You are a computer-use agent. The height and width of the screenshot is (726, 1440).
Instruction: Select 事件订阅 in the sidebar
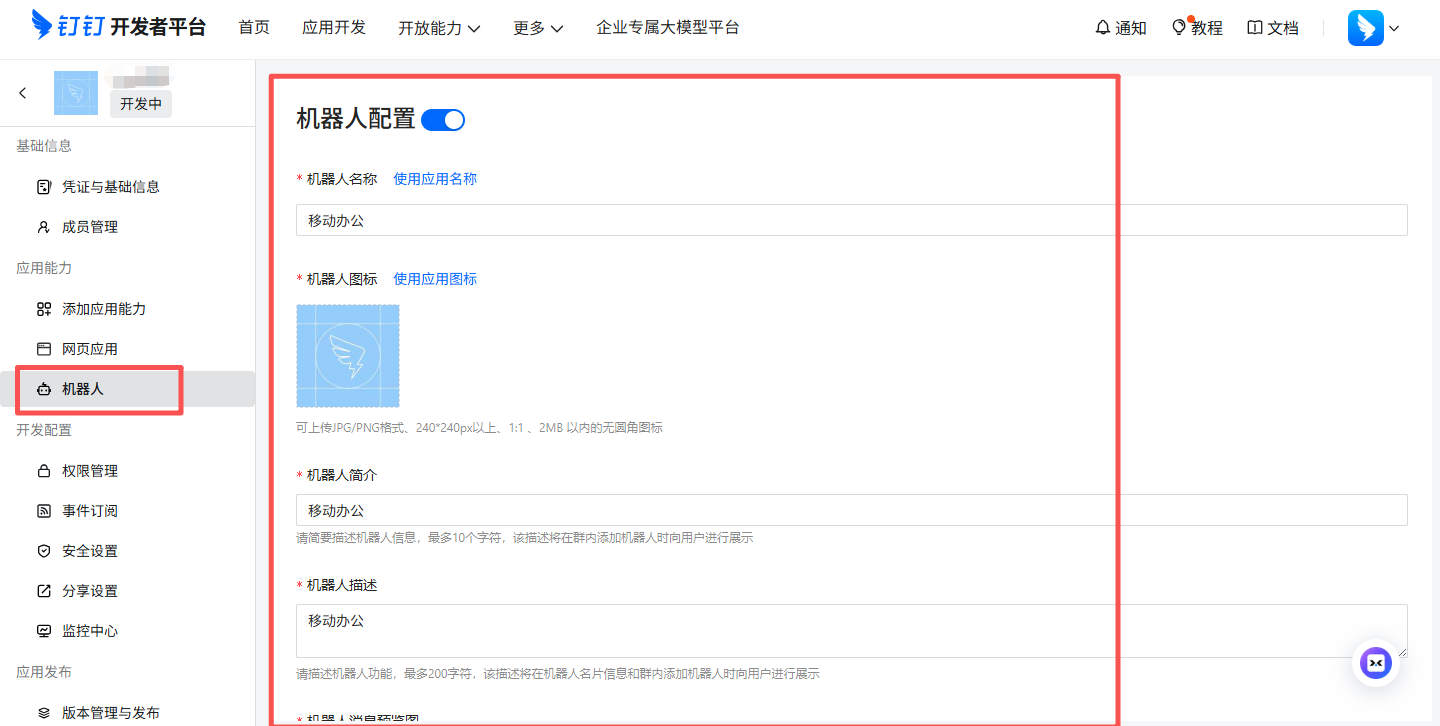click(90, 511)
